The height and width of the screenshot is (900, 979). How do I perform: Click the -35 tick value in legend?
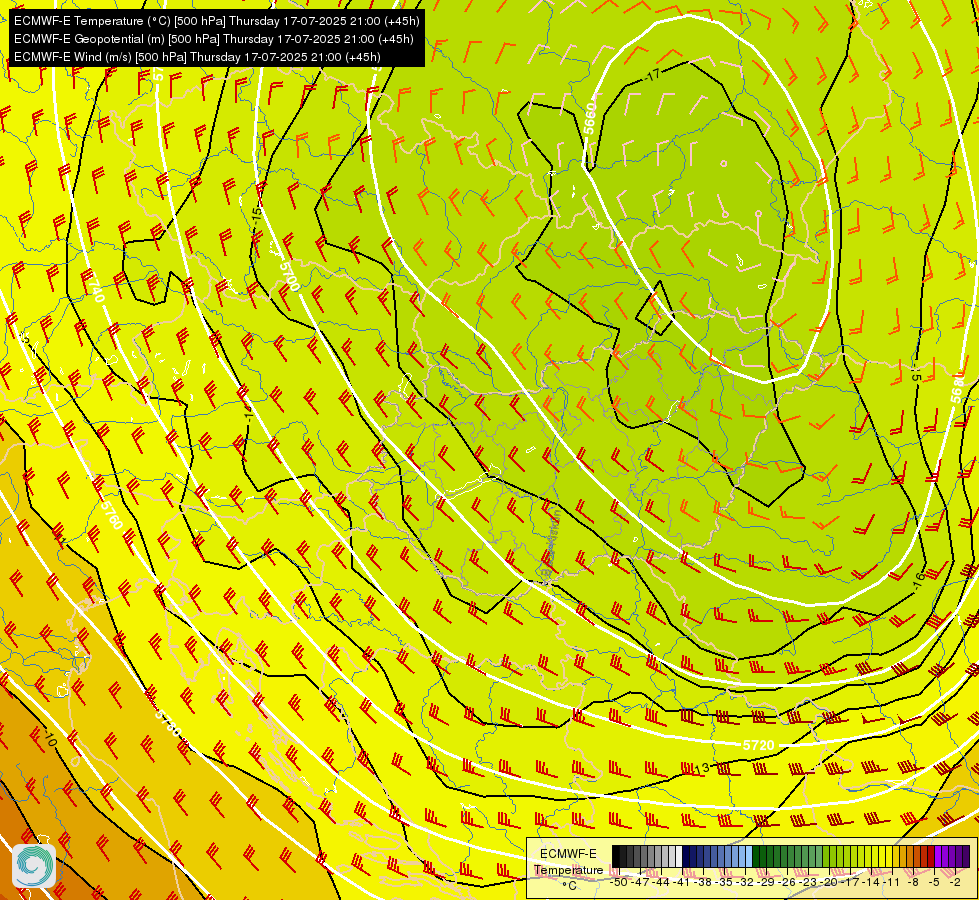coord(724,883)
